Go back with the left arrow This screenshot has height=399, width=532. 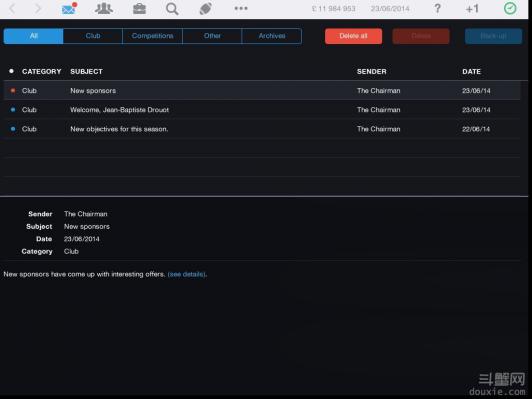point(12,8)
